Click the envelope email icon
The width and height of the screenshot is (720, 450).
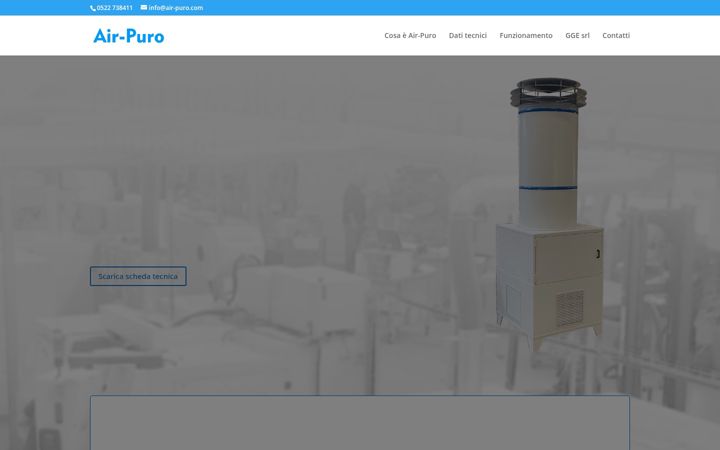tap(144, 7)
